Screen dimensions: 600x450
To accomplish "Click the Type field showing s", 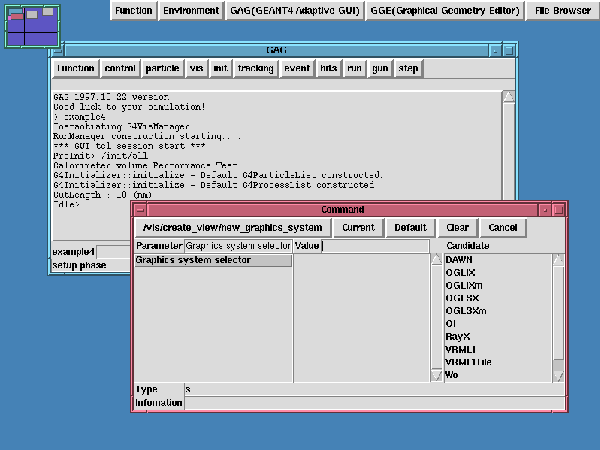I will click(x=374, y=390).
